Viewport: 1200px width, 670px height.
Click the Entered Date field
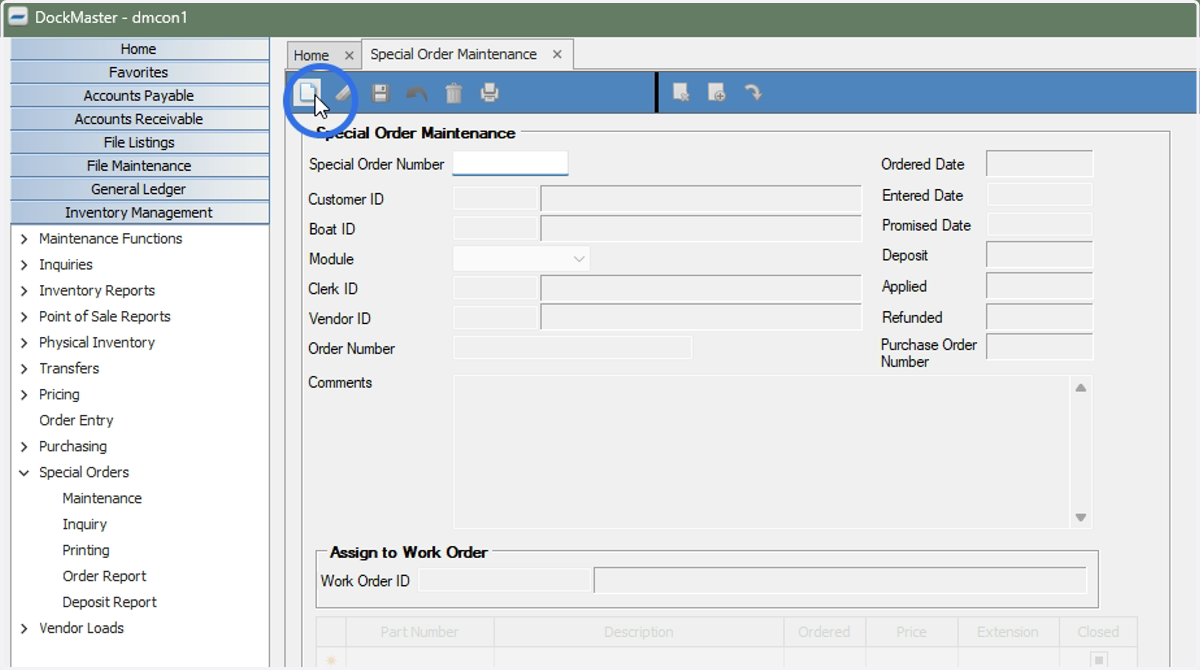tap(1039, 195)
